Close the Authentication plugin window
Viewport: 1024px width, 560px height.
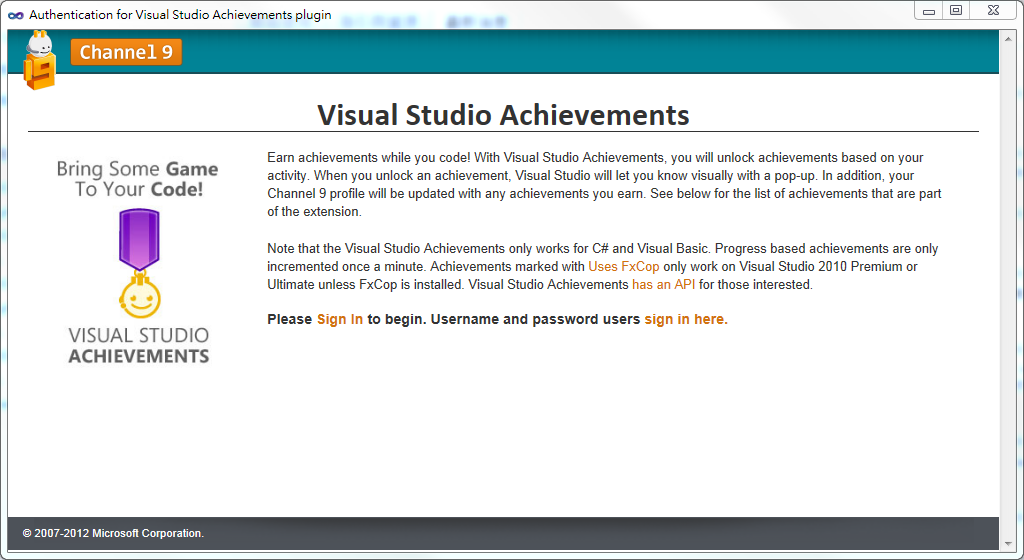pos(993,11)
